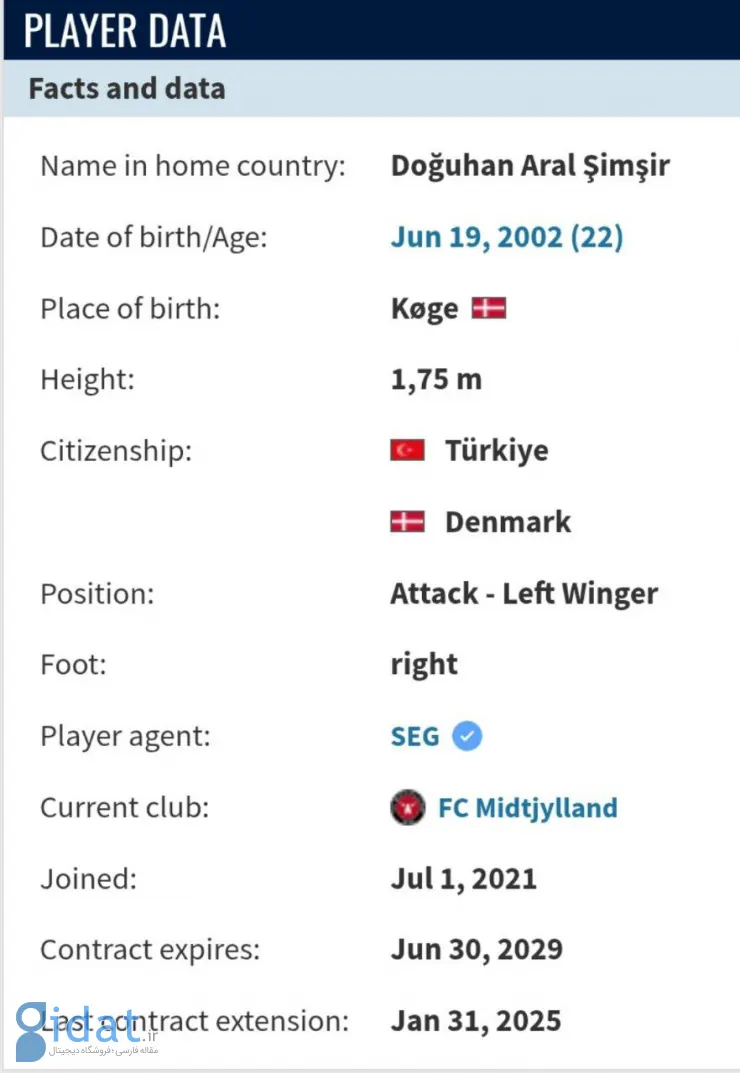Open the SEG player agent link

415,736
